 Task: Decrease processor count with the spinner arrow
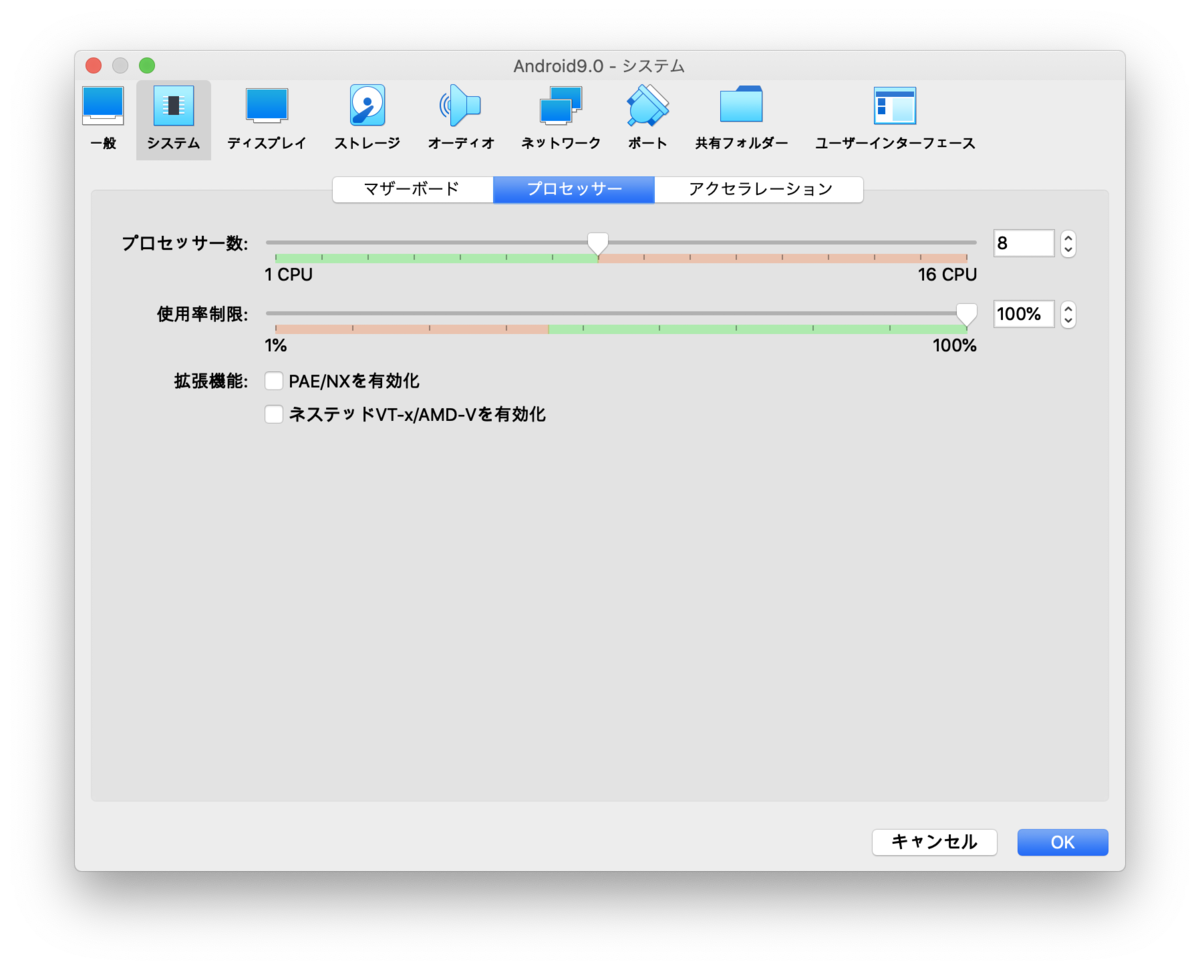1068,249
